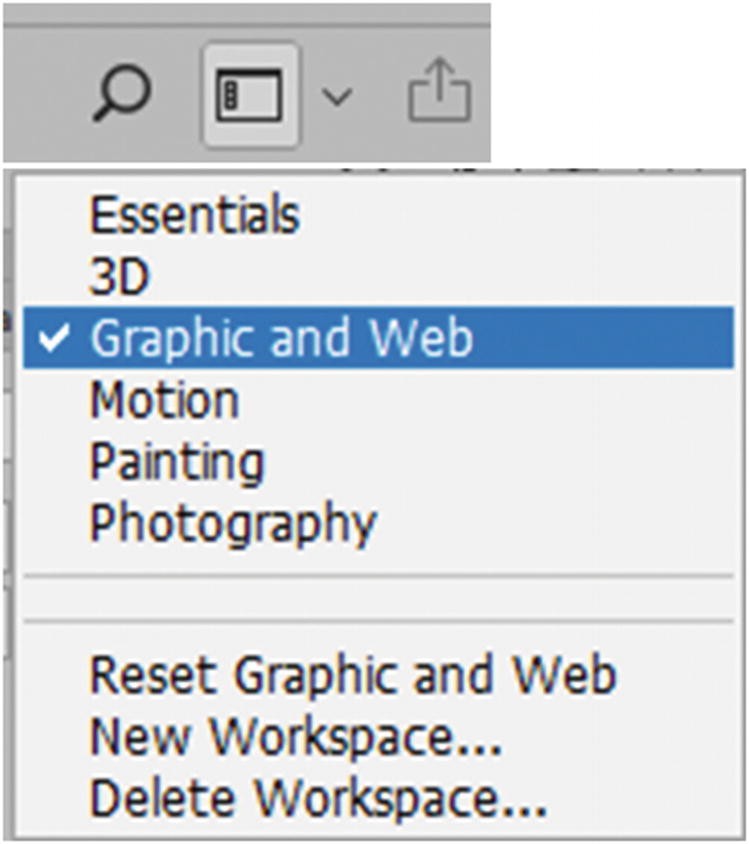The height and width of the screenshot is (844, 749).
Task: Click the blue highlight bar right of Graphic and Web
Action: pyautogui.click(x=603, y=337)
